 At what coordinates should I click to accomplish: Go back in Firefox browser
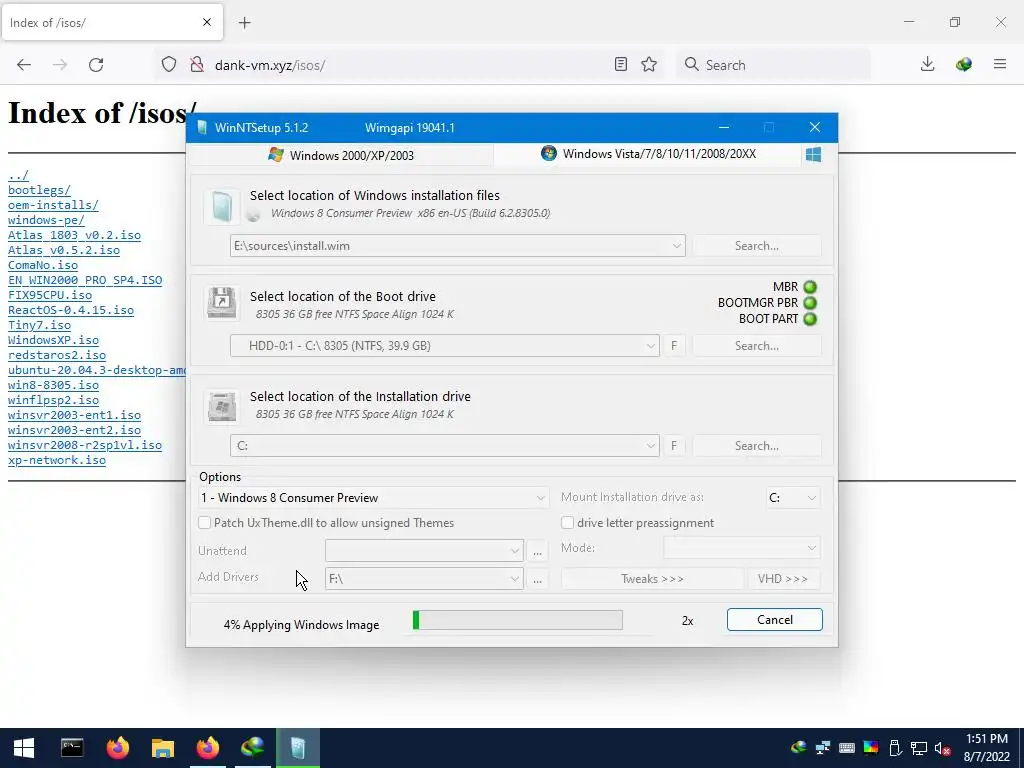(24, 65)
